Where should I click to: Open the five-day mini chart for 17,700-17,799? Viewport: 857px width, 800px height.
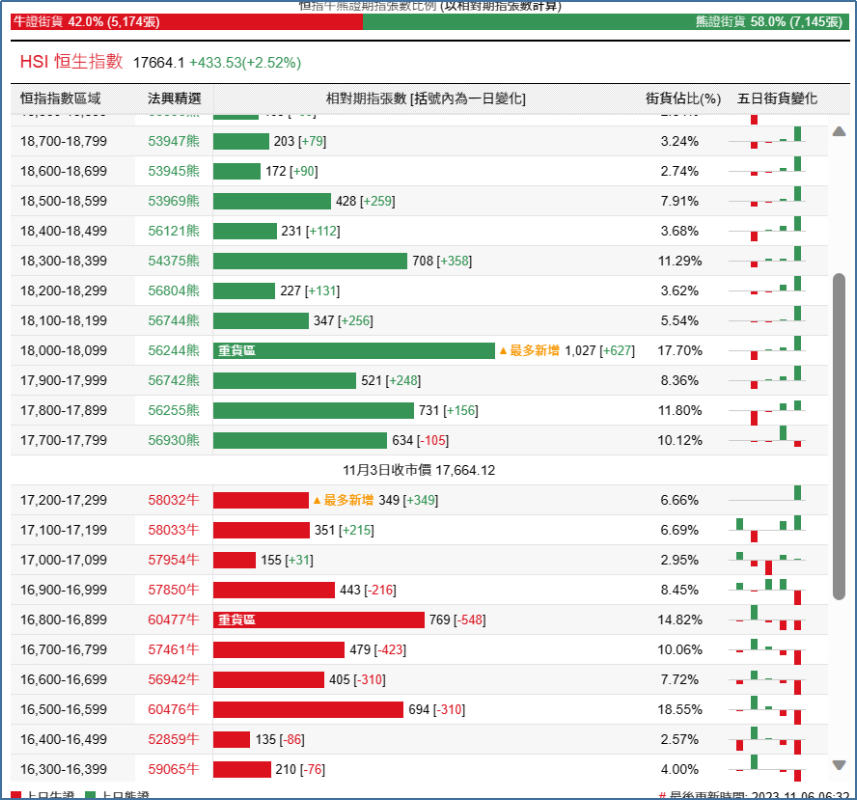pyautogui.click(x=776, y=440)
